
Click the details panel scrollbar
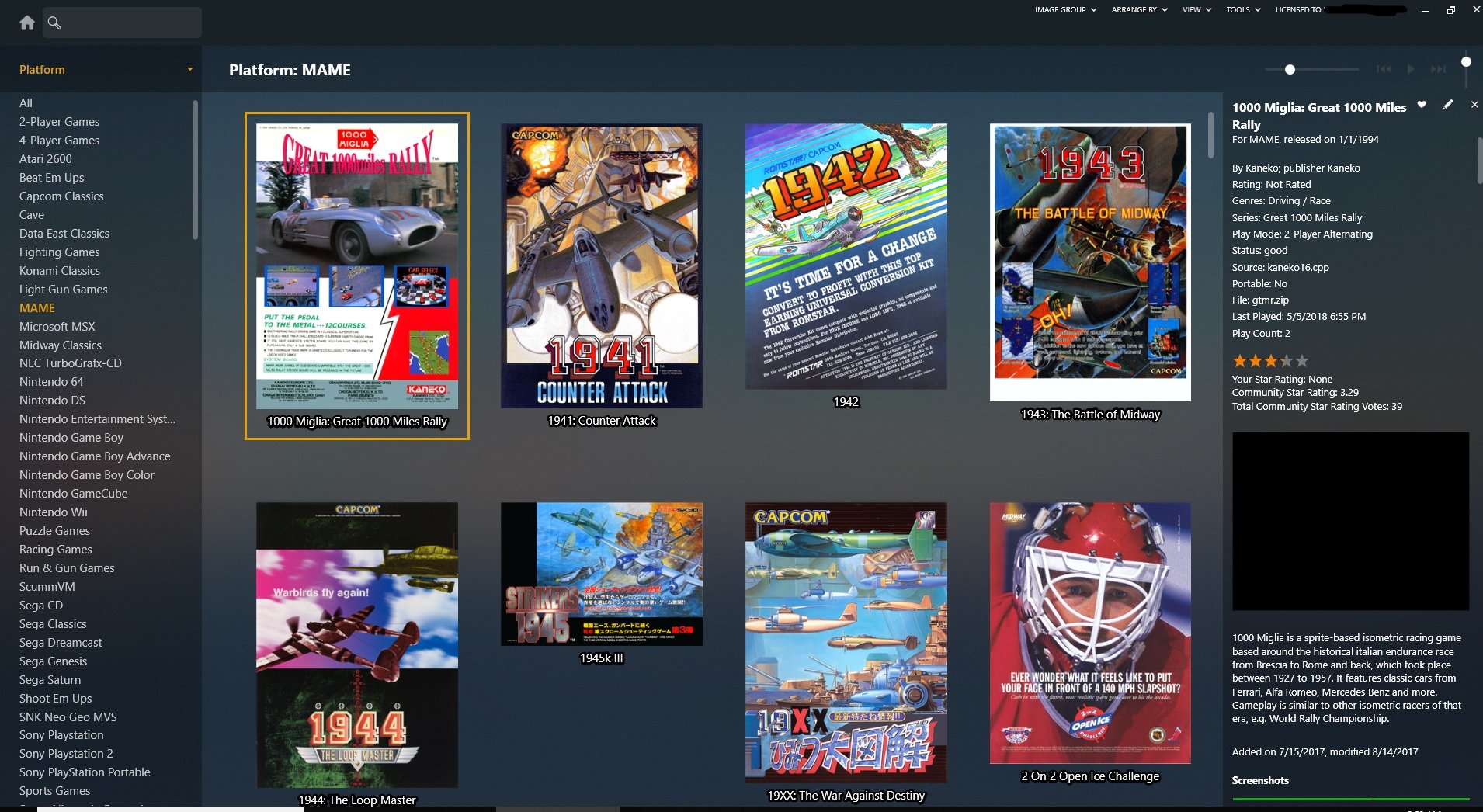(x=1479, y=161)
